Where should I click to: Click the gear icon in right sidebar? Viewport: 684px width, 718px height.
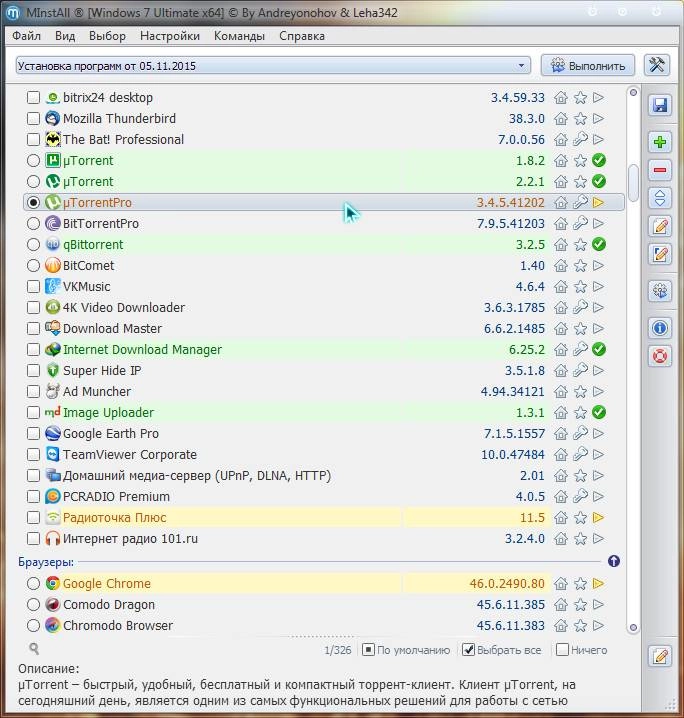(x=660, y=291)
